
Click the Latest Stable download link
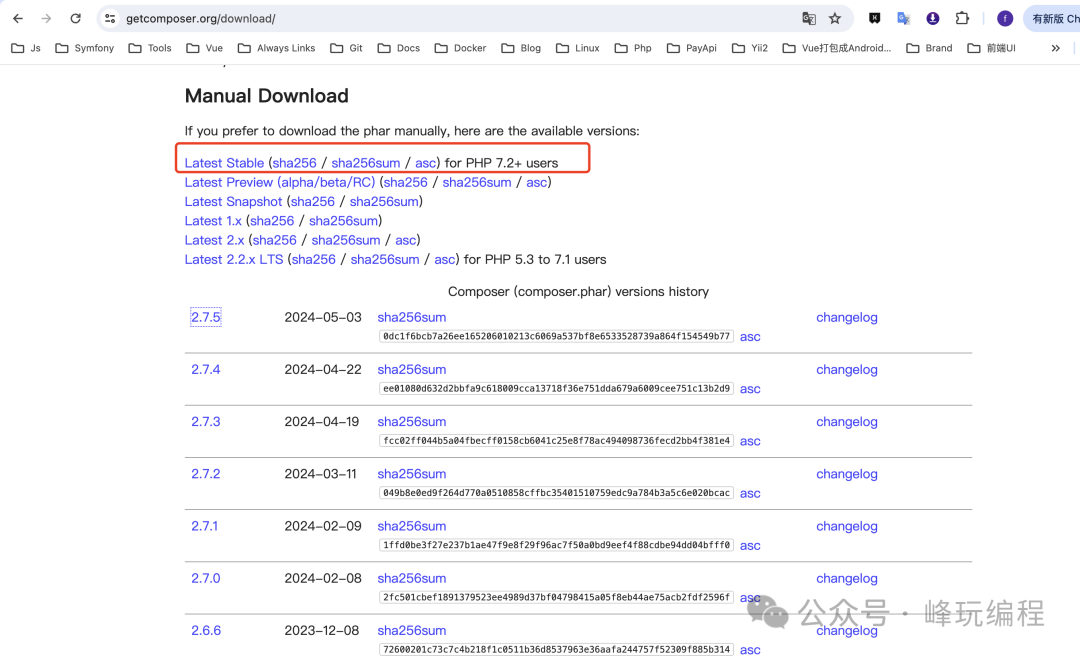[224, 163]
